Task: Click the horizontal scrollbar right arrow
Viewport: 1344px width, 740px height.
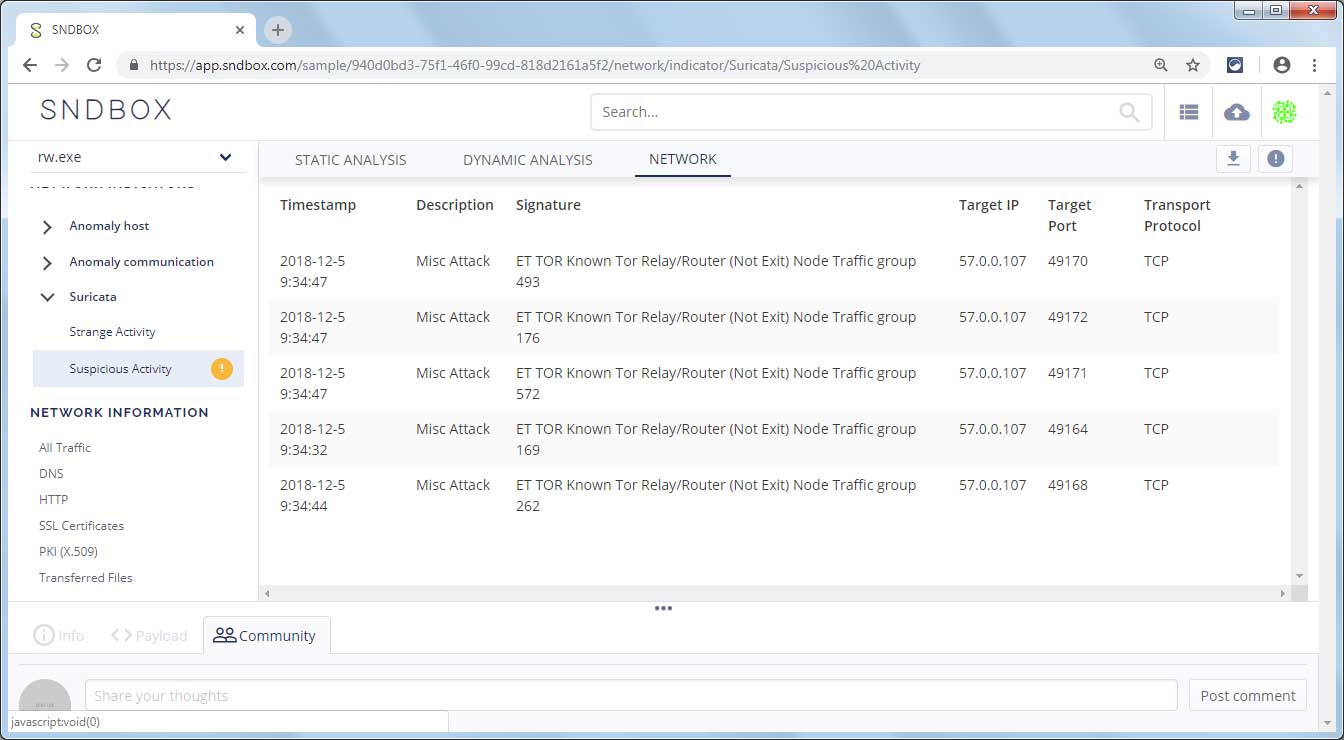Action: tap(1283, 593)
